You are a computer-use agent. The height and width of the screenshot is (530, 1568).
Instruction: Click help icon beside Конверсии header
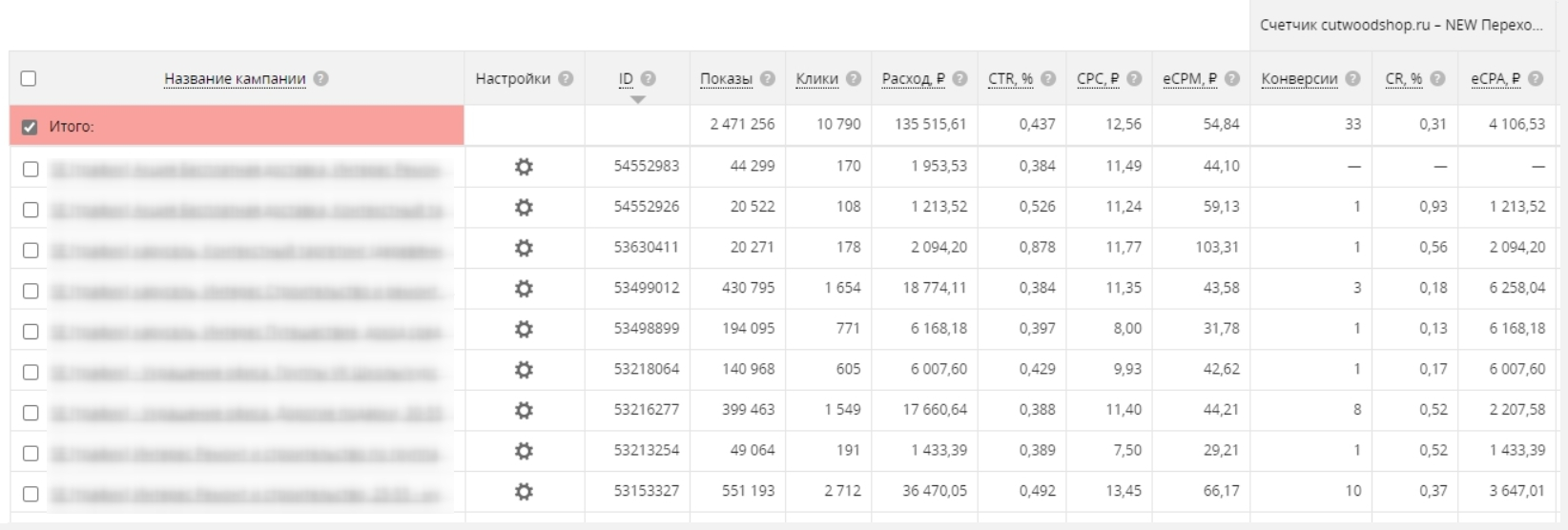click(x=1352, y=79)
